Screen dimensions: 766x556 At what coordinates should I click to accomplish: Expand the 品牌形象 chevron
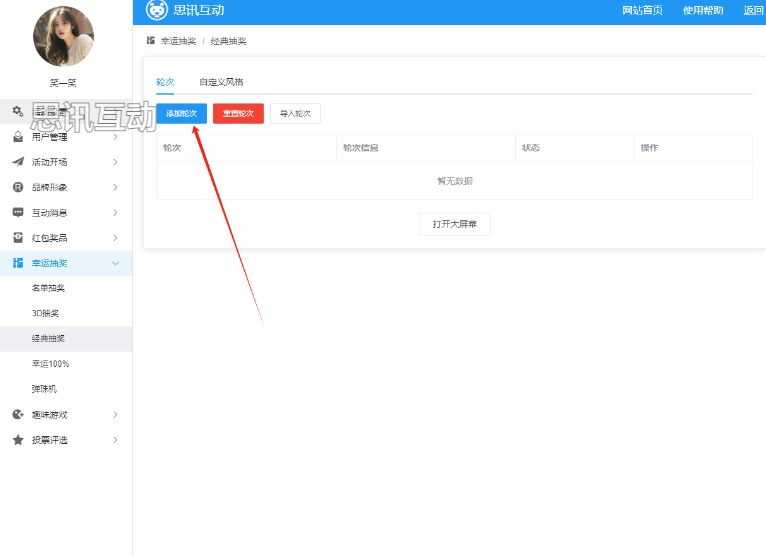tap(115, 187)
